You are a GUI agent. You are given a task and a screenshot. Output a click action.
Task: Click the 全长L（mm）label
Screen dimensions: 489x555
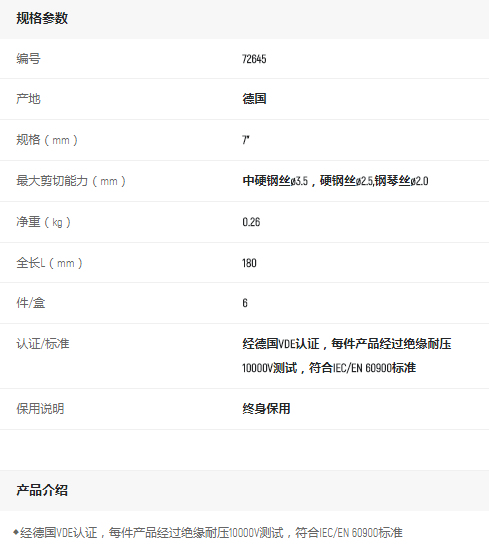(49, 263)
